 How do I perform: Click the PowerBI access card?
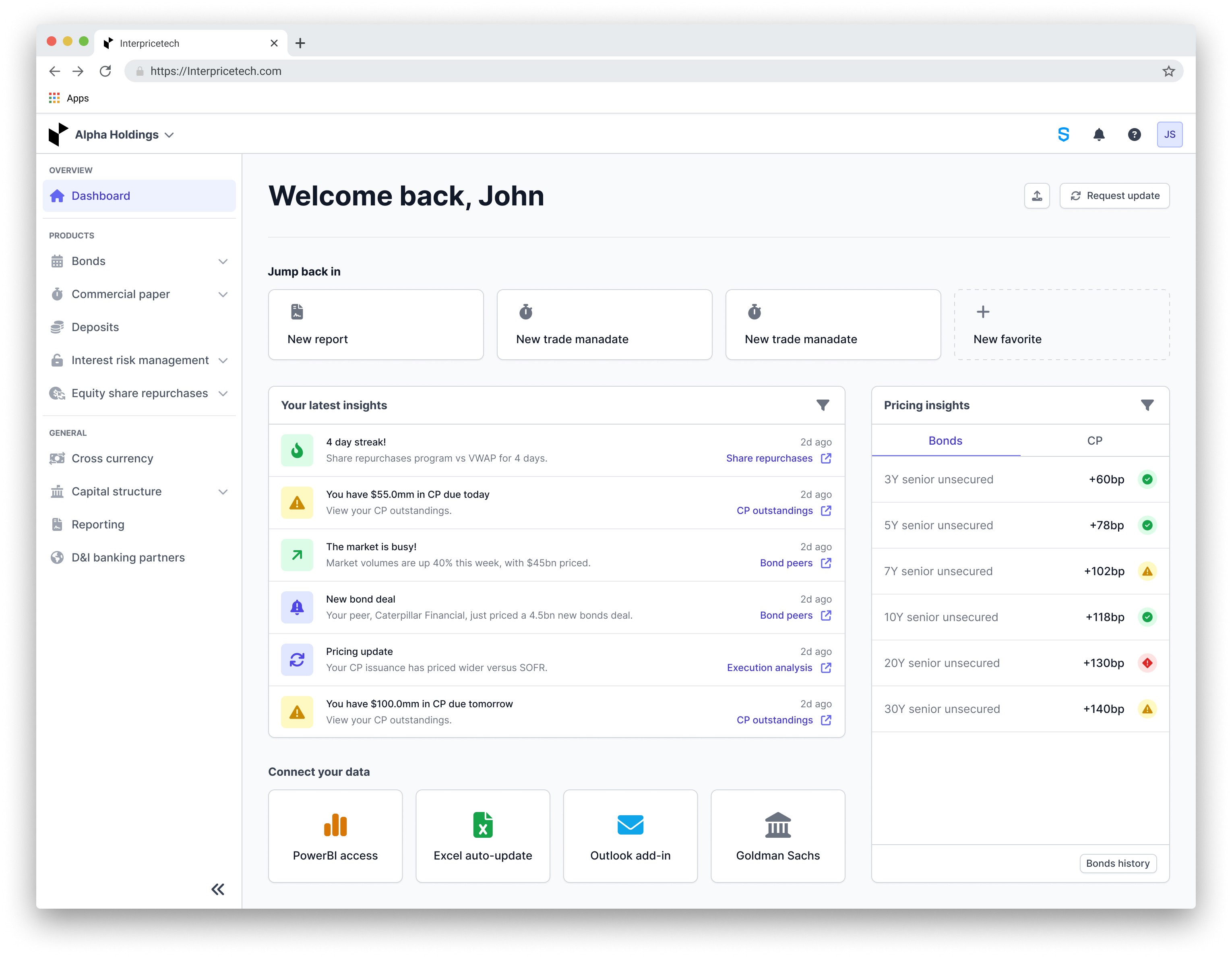click(335, 836)
